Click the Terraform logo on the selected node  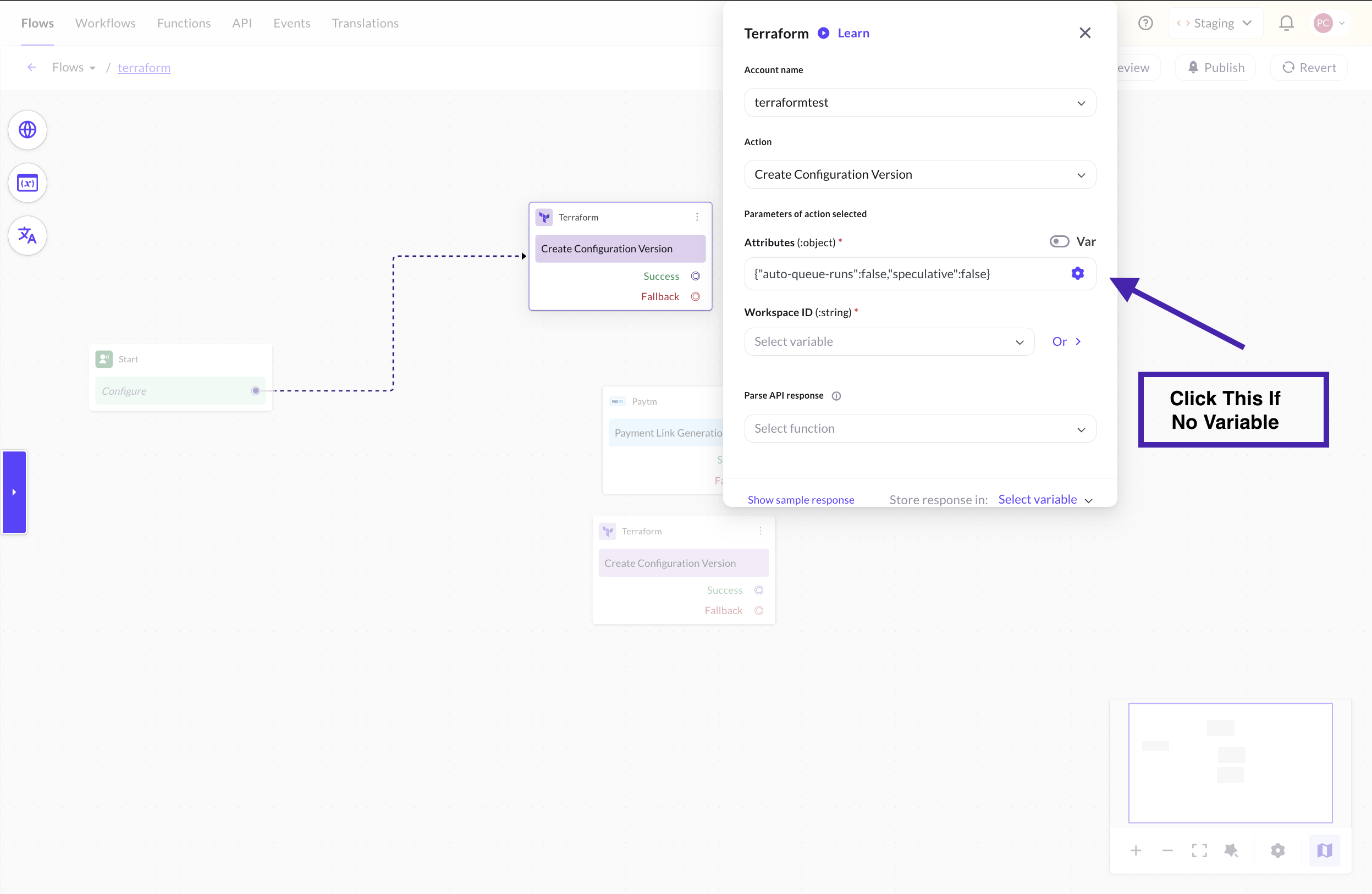tap(544, 217)
